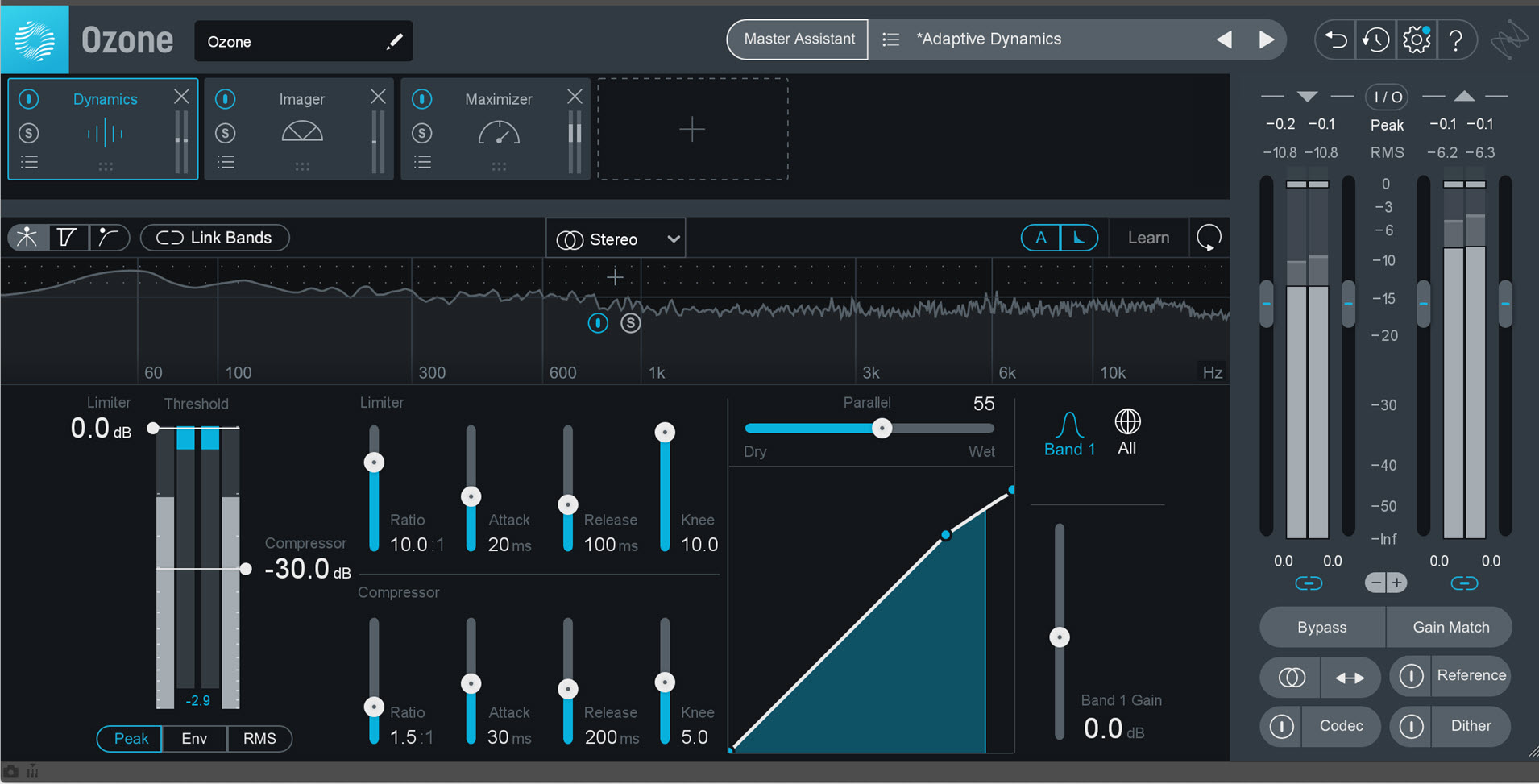Viewport: 1539px width, 784px height.
Task: Click the Band 1 Gain slider
Action: point(1060,632)
